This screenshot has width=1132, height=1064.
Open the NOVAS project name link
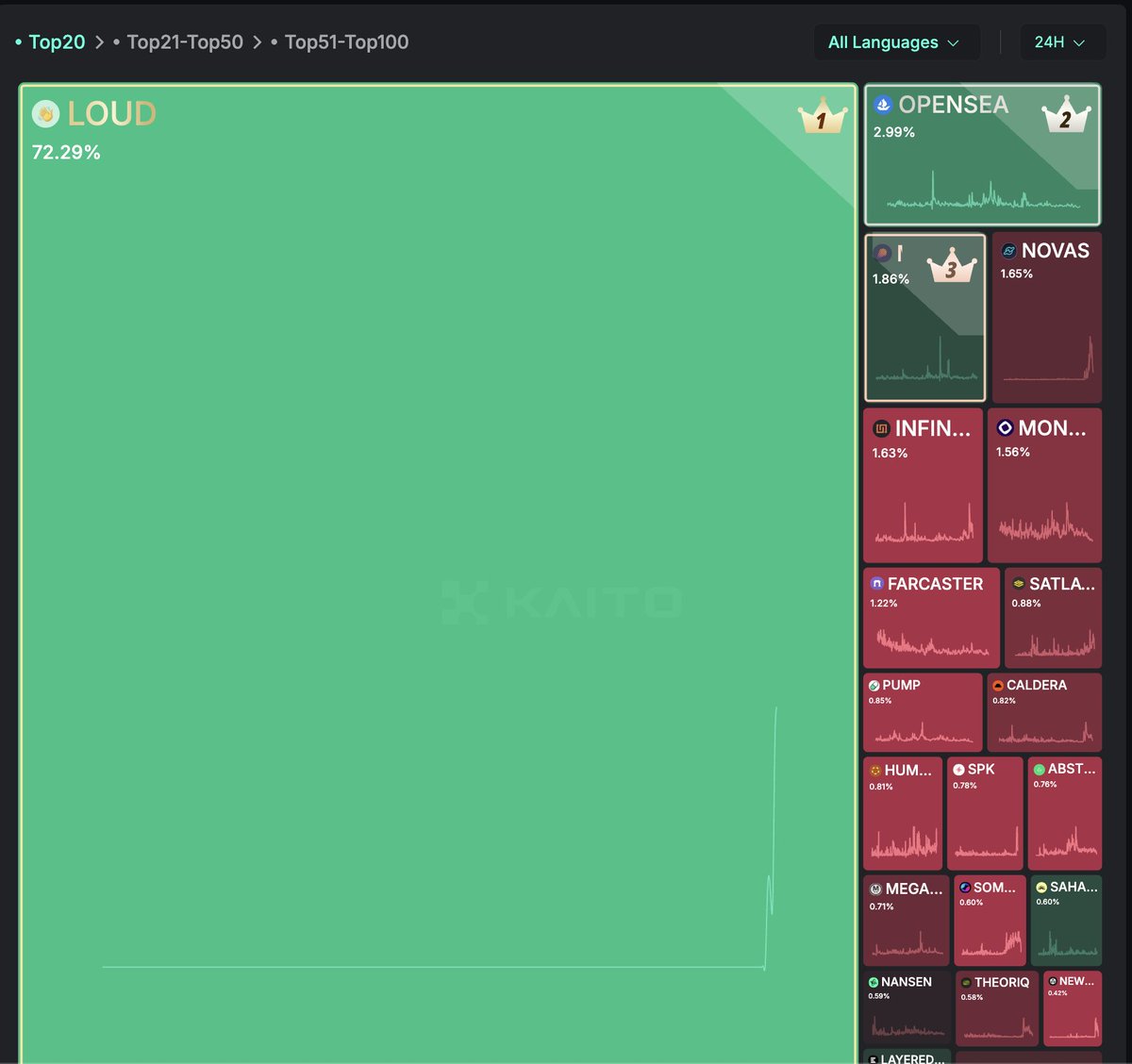[1056, 251]
